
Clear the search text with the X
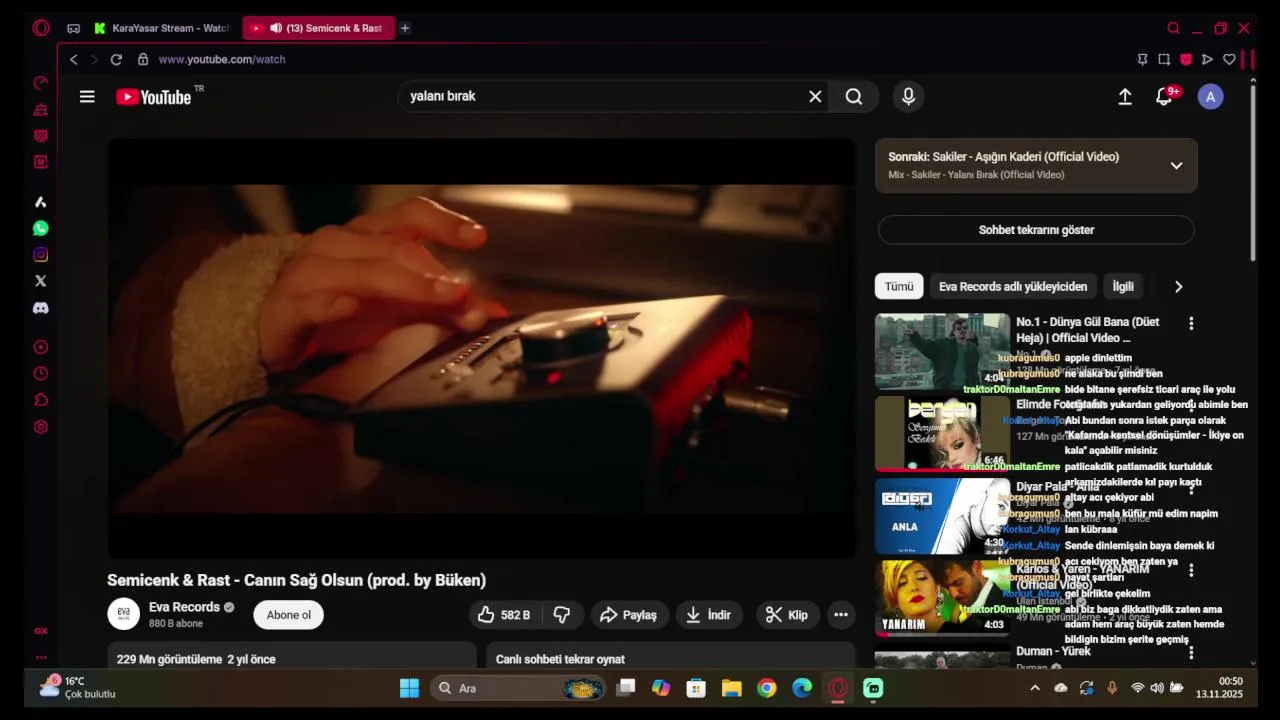point(815,96)
